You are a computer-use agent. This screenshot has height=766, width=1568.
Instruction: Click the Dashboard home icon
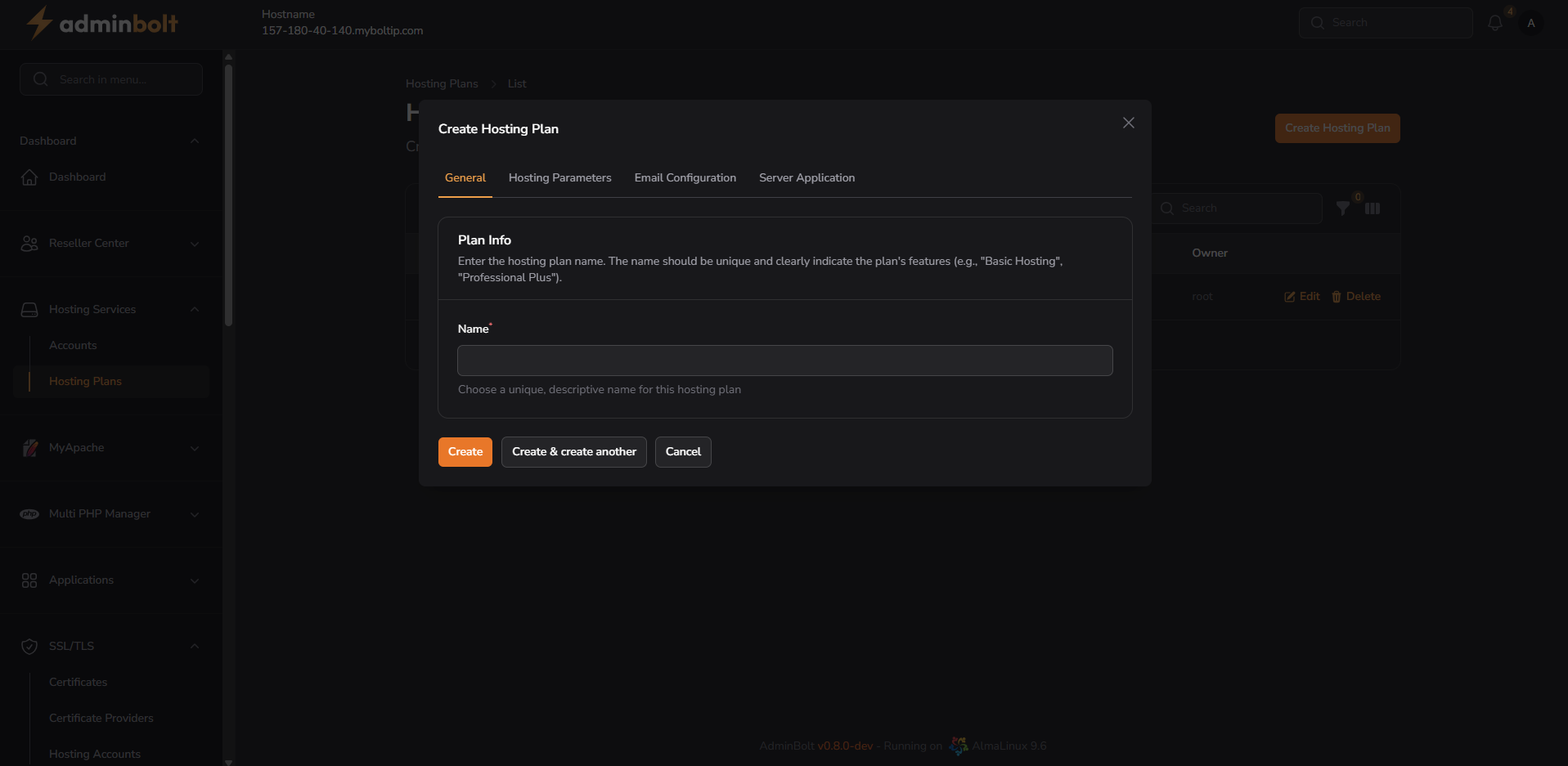[x=29, y=177]
